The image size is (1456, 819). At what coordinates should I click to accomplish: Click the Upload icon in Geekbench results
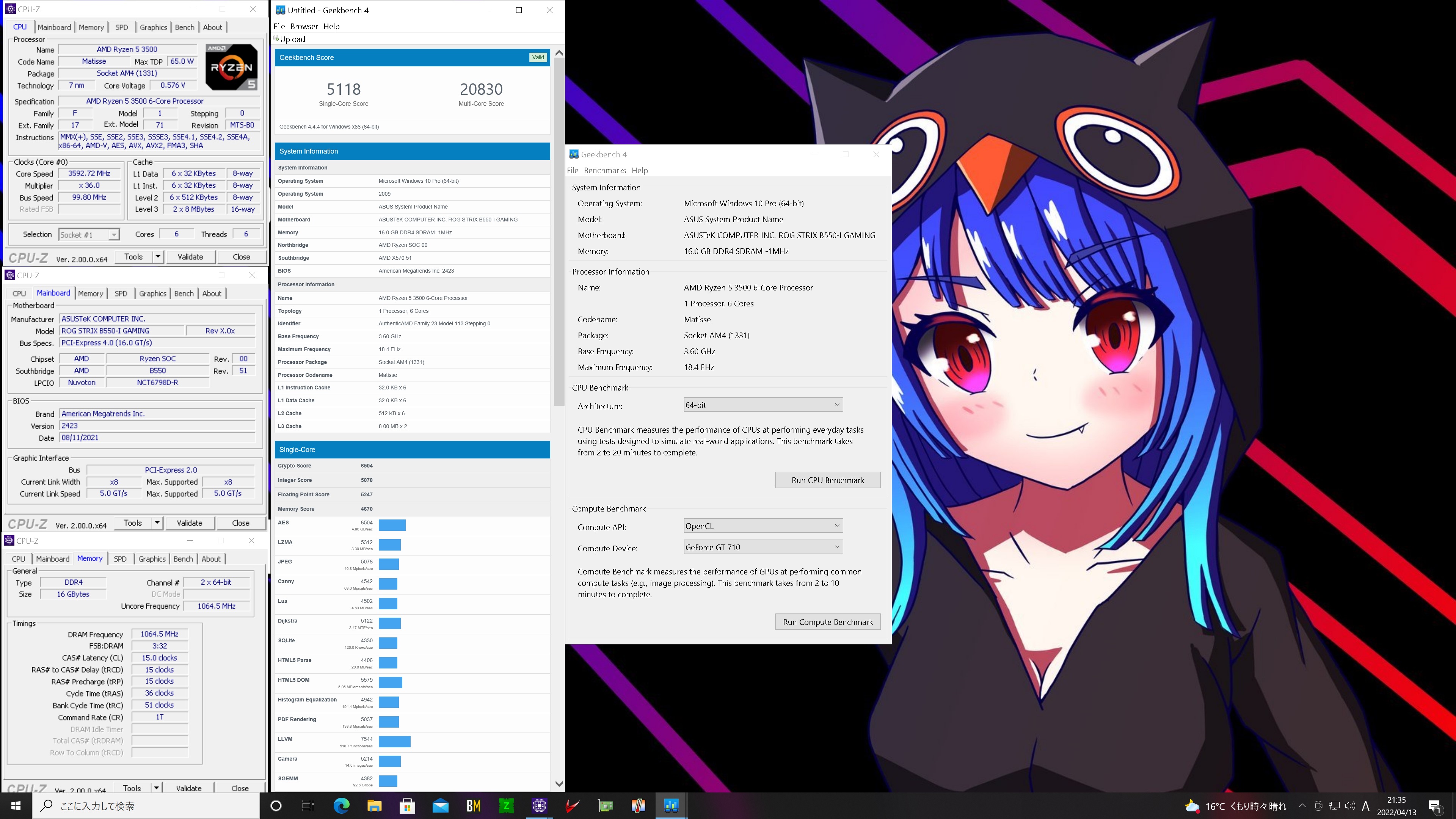tap(276, 39)
